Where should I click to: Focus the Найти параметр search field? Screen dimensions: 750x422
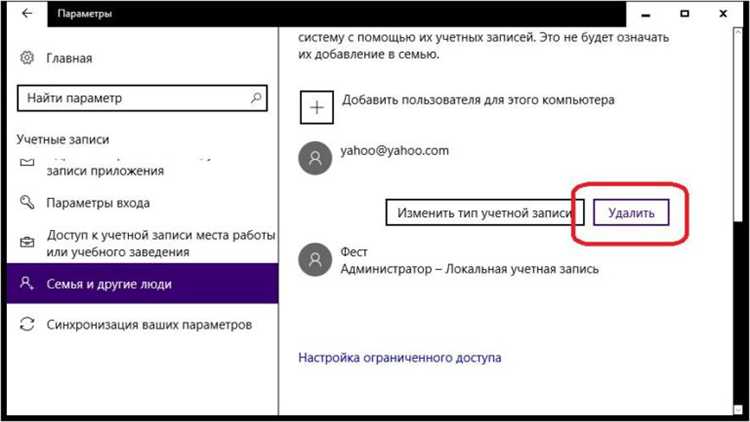(x=142, y=98)
